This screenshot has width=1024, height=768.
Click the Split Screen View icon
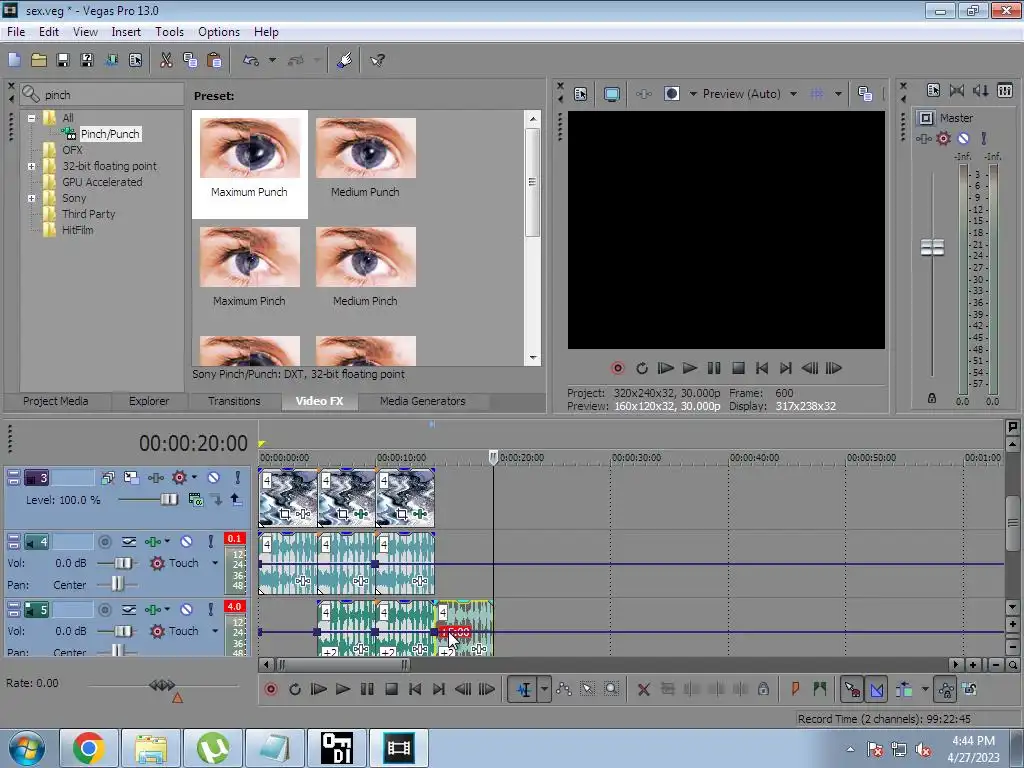pos(671,94)
